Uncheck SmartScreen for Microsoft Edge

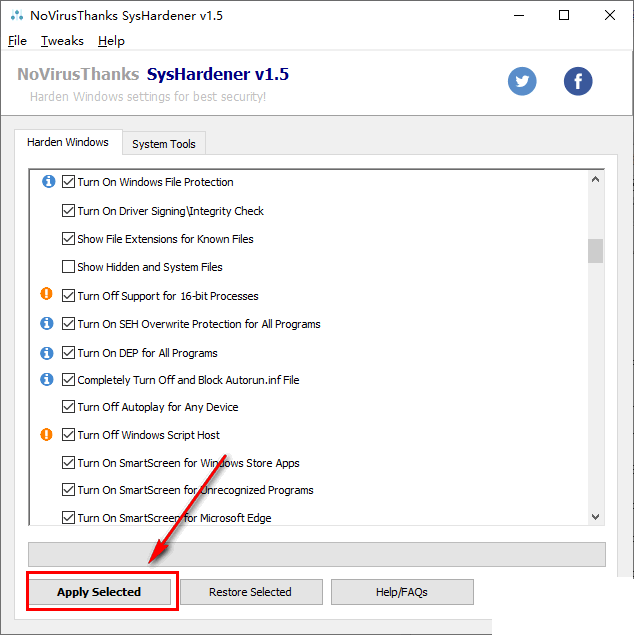pyautogui.click(x=68, y=518)
